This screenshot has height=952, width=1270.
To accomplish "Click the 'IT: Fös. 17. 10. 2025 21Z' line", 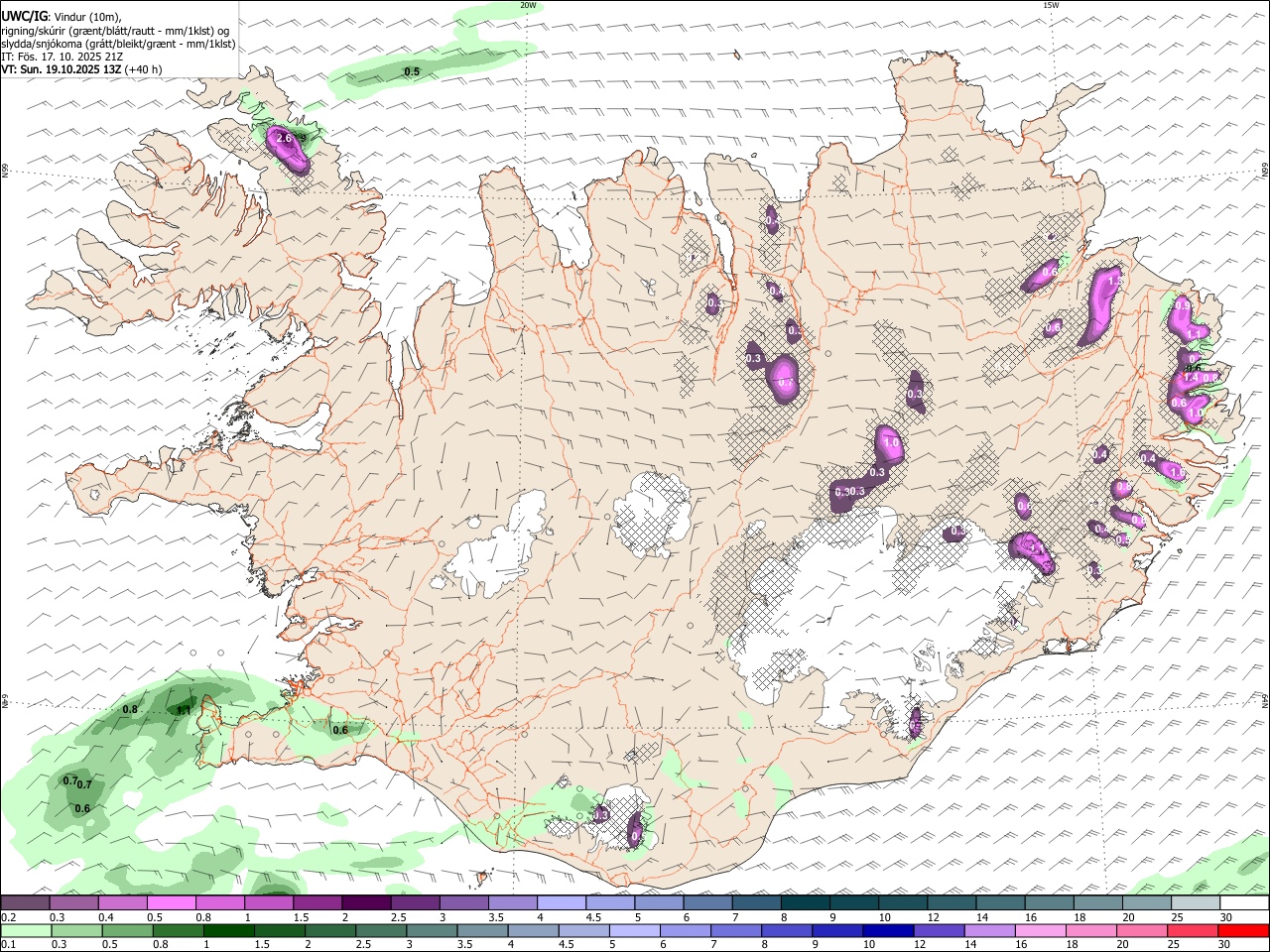I will (x=62, y=57).
